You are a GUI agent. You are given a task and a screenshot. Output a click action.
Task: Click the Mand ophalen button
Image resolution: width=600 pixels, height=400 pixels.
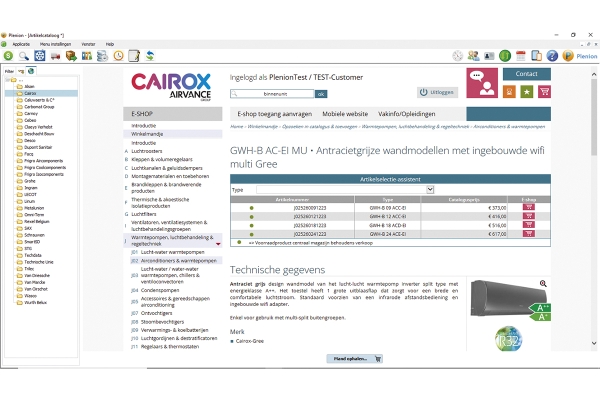(x=354, y=359)
